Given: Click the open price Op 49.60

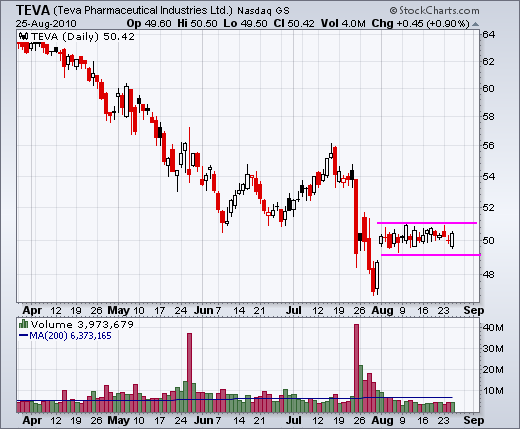Looking at the screenshot, I should pyautogui.click(x=149, y=24).
